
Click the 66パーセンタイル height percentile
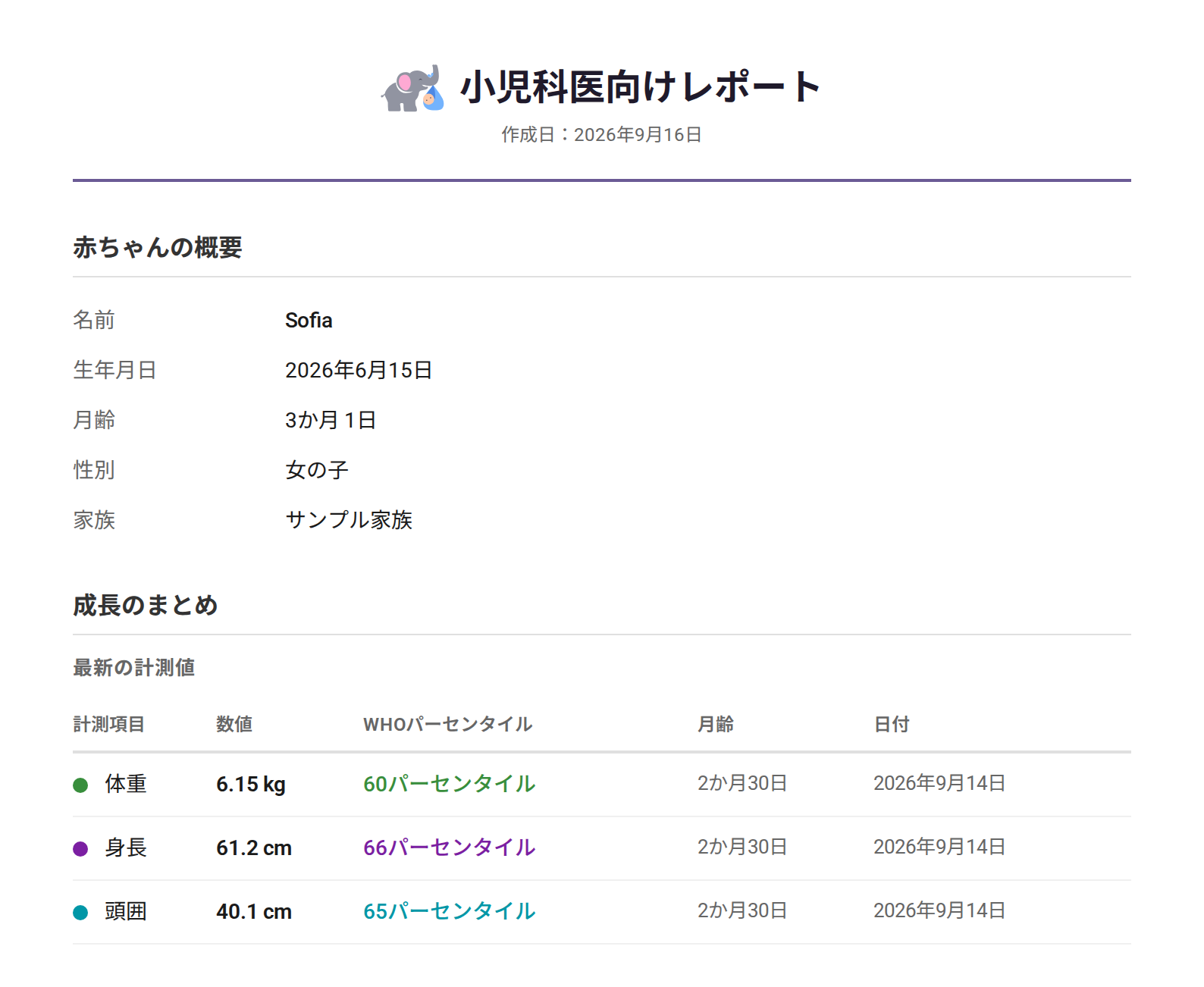tap(450, 848)
